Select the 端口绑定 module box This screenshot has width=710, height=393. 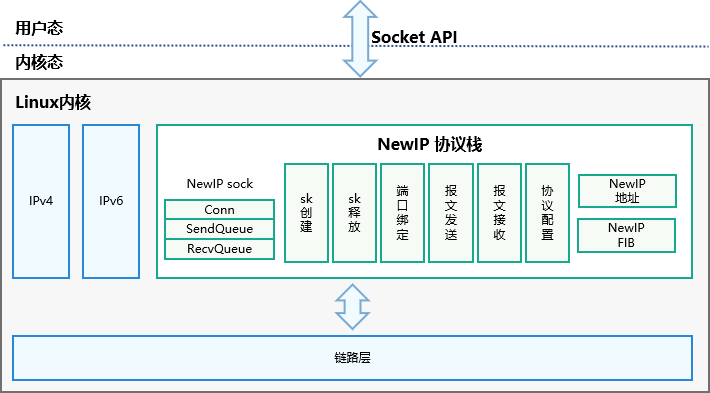click(x=403, y=213)
